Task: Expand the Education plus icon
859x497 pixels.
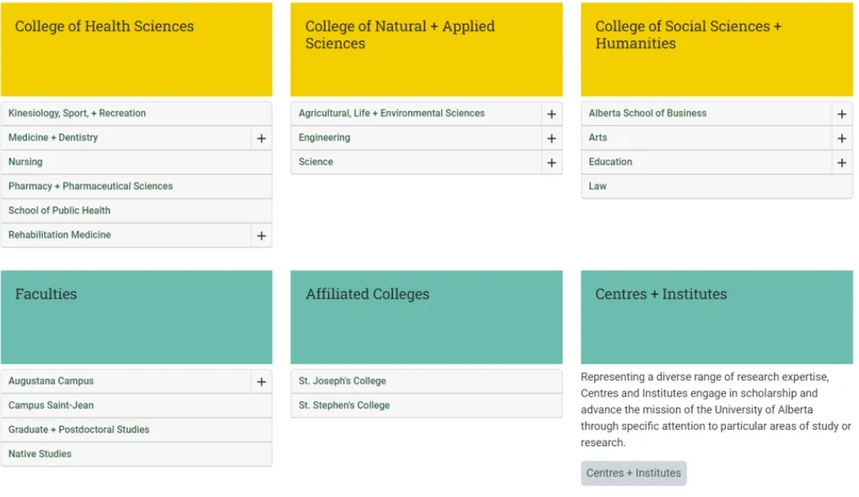Action: pos(842,162)
